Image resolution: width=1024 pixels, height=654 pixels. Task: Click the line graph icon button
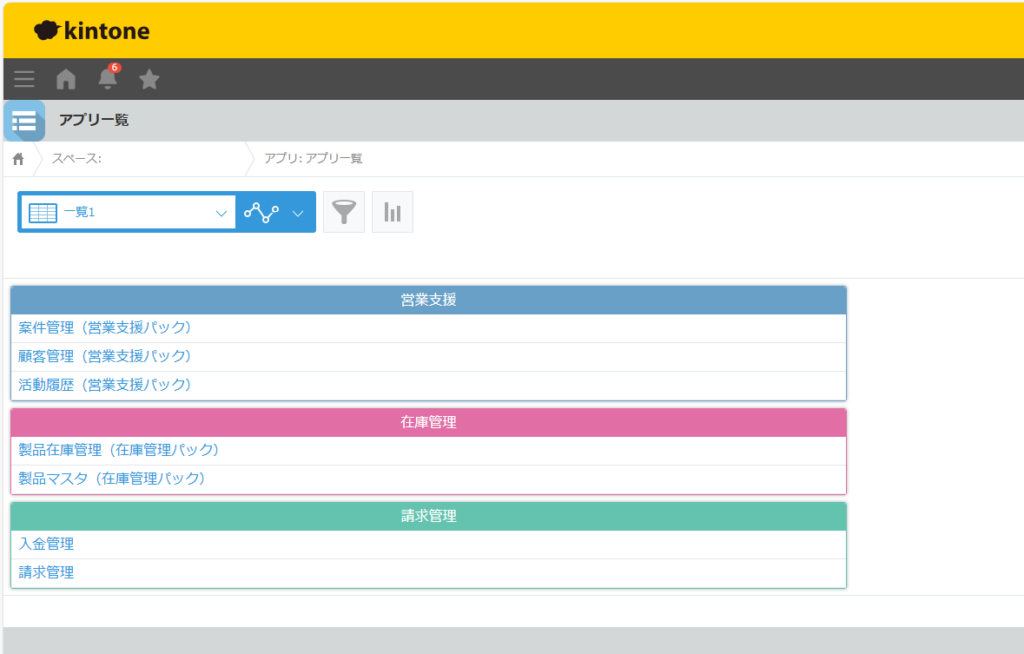(261, 212)
